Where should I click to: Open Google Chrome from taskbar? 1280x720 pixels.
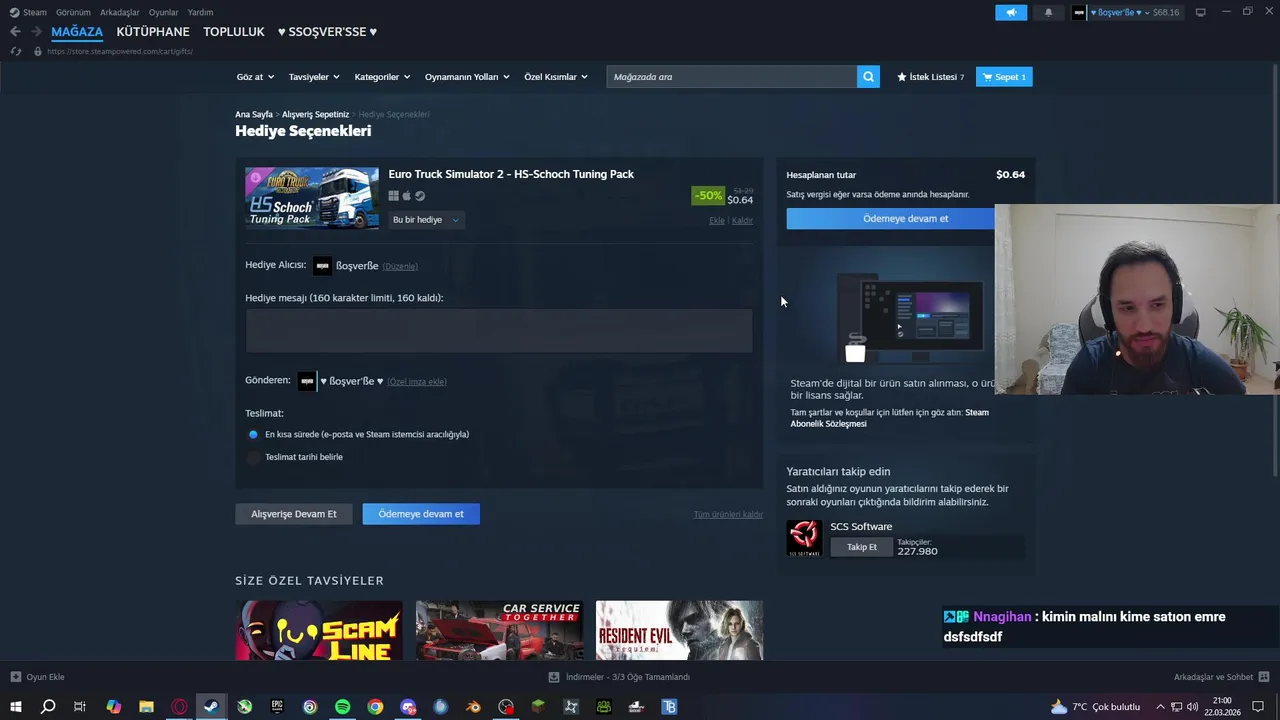[375, 707]
